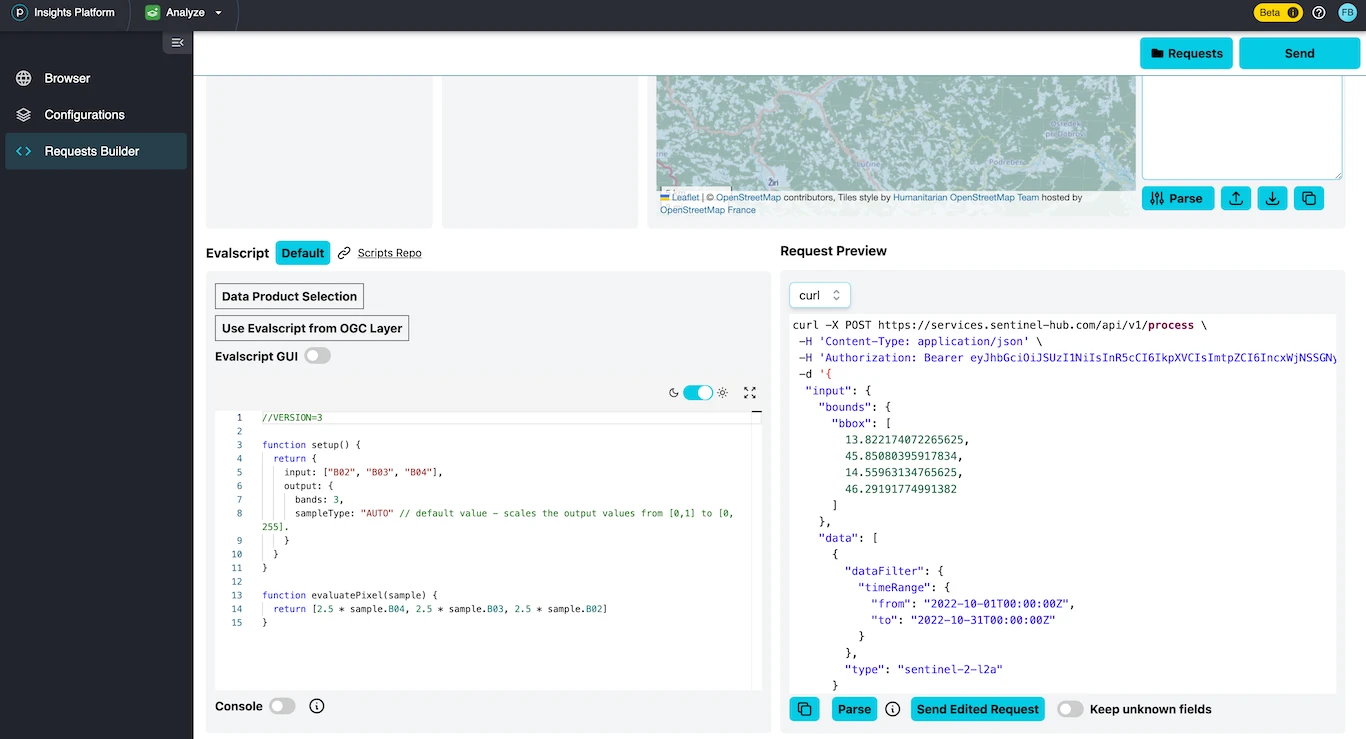Open the Scripts Repo link
The image size is (1366, 739).
[x=389, y=253]
